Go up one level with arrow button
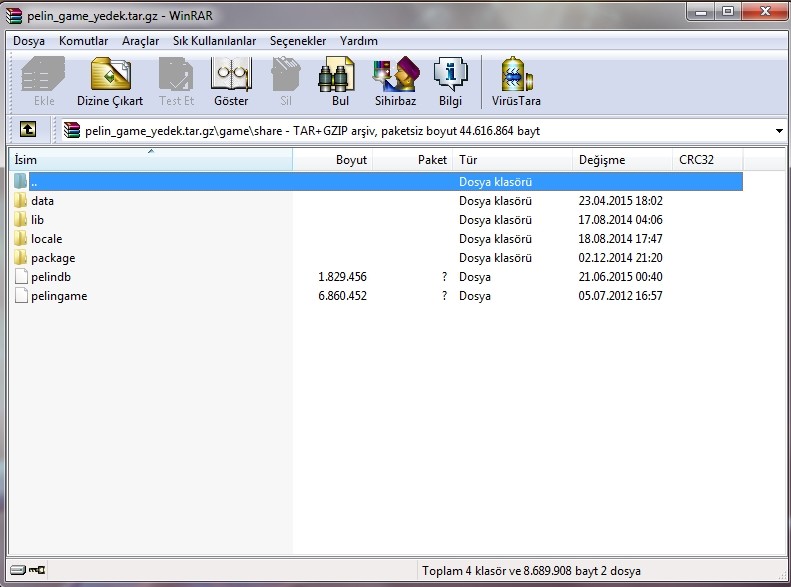The height and width of the screenshot is (587, 791). [x=28, y=129]
